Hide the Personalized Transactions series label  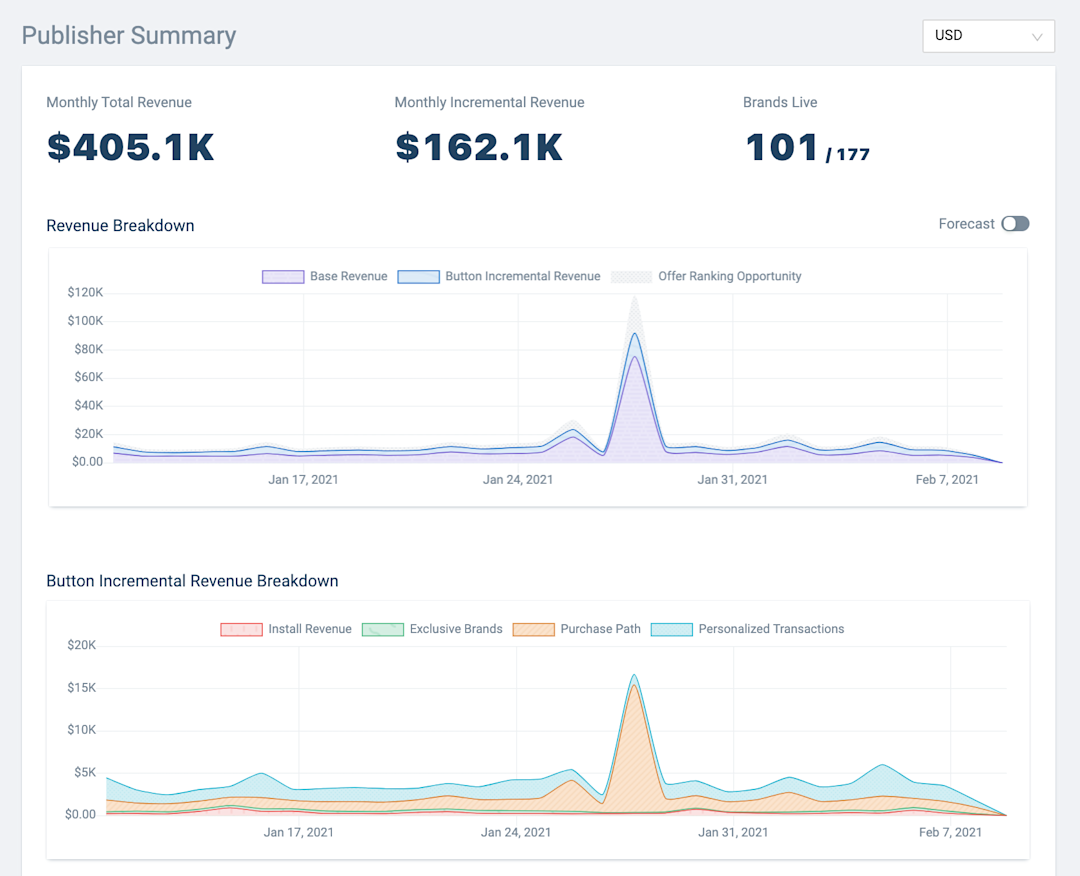point(771,629)
